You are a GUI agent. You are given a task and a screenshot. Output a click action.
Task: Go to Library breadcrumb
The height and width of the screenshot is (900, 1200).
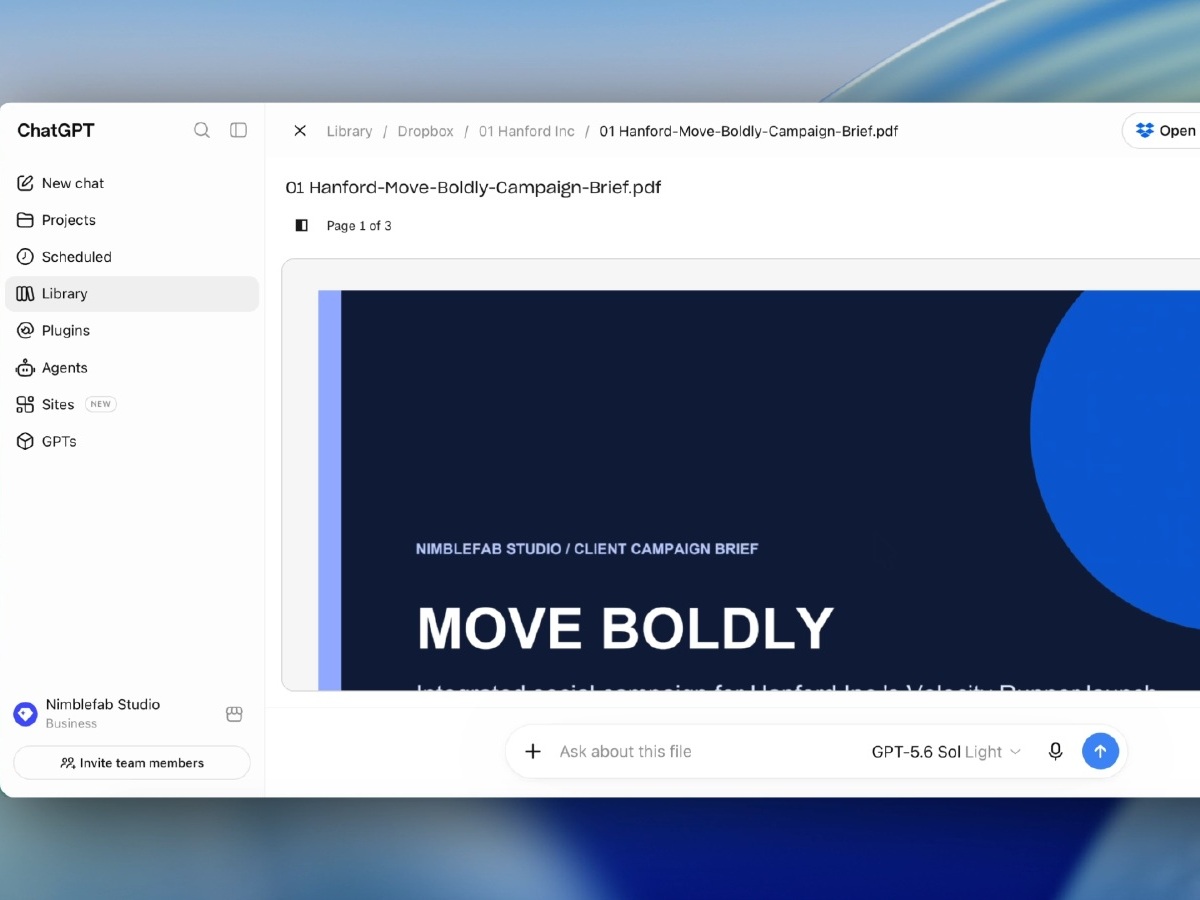349,131
